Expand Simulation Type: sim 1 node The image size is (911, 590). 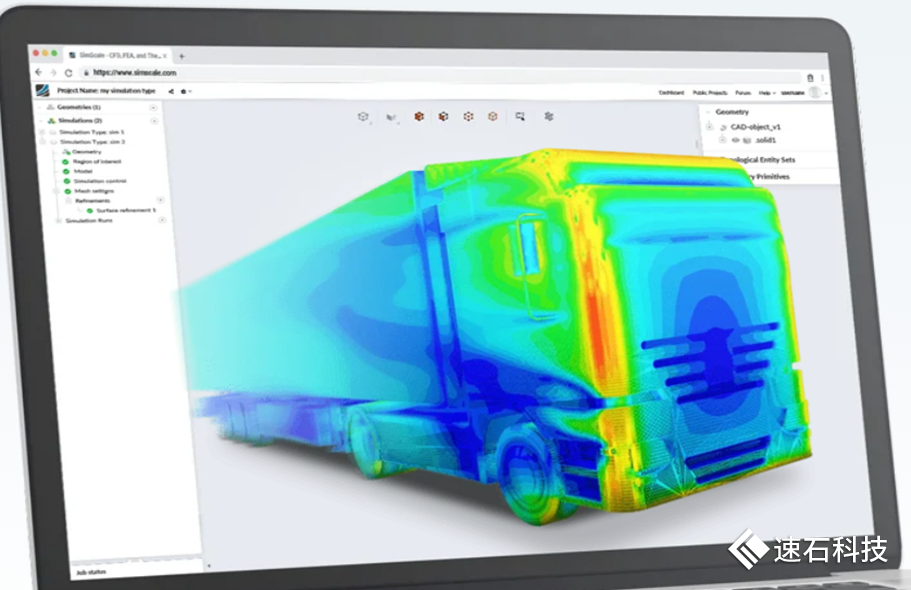pyautogui.click(x=44, y=132)
